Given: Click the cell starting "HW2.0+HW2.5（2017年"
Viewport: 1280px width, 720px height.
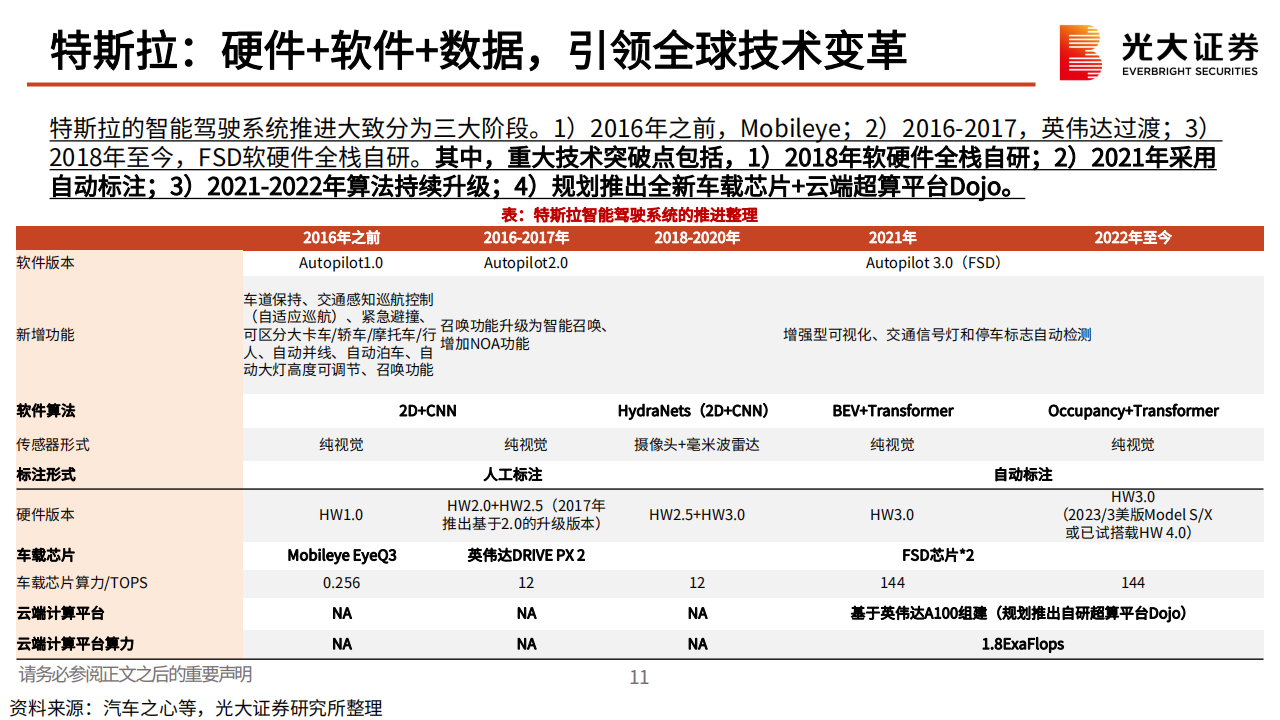Looking at the screenshot, I should click(x=525, y=515).
